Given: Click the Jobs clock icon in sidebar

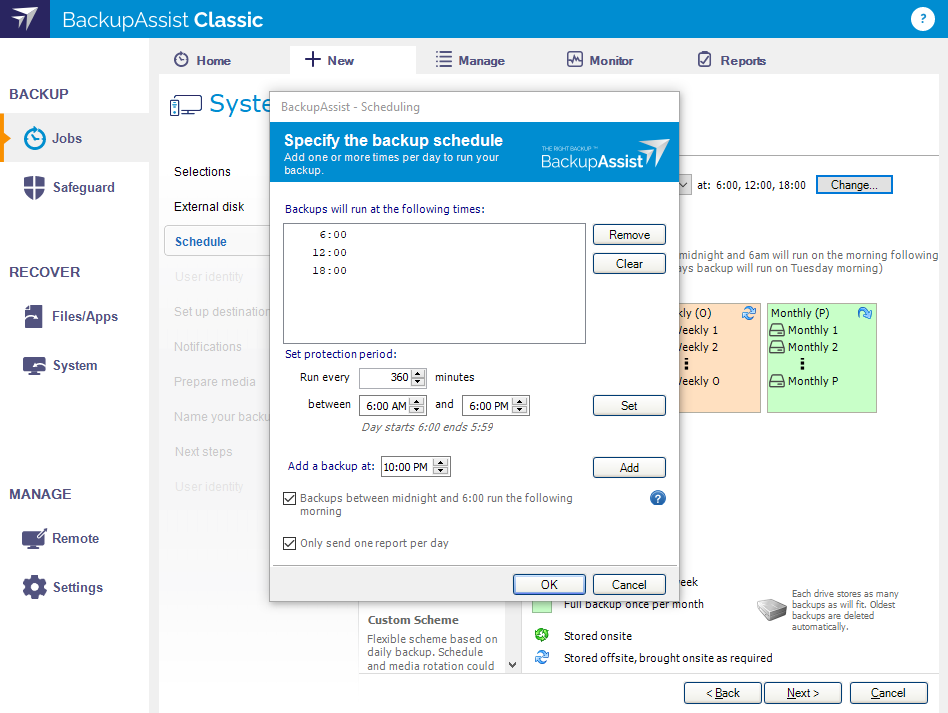Looking at the screenshot, I should (x=34, y=138).
